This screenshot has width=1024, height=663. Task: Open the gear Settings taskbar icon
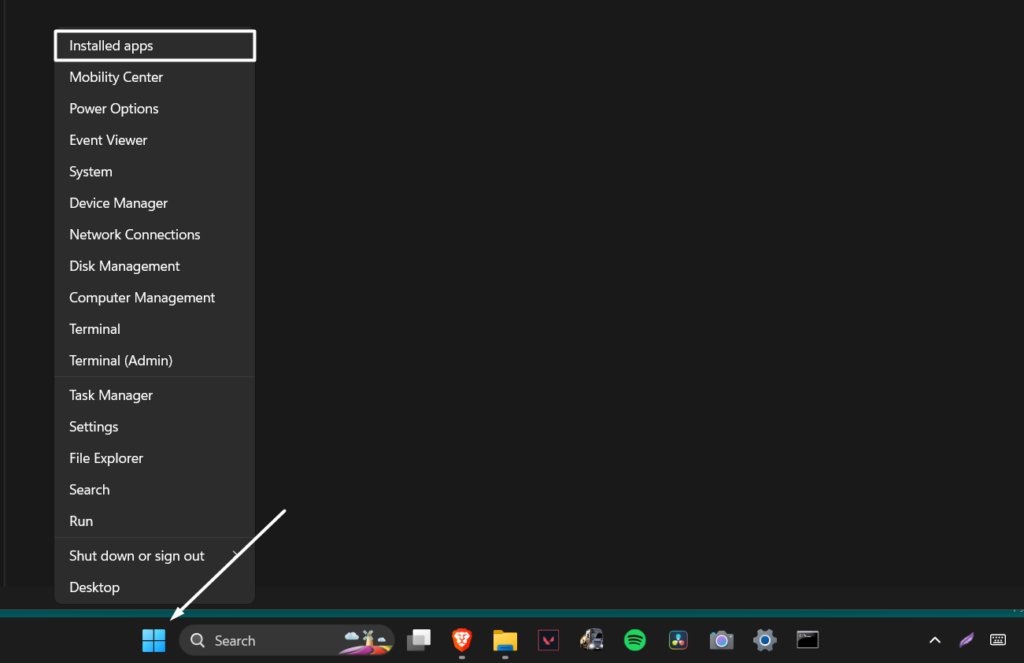(765, 640)
